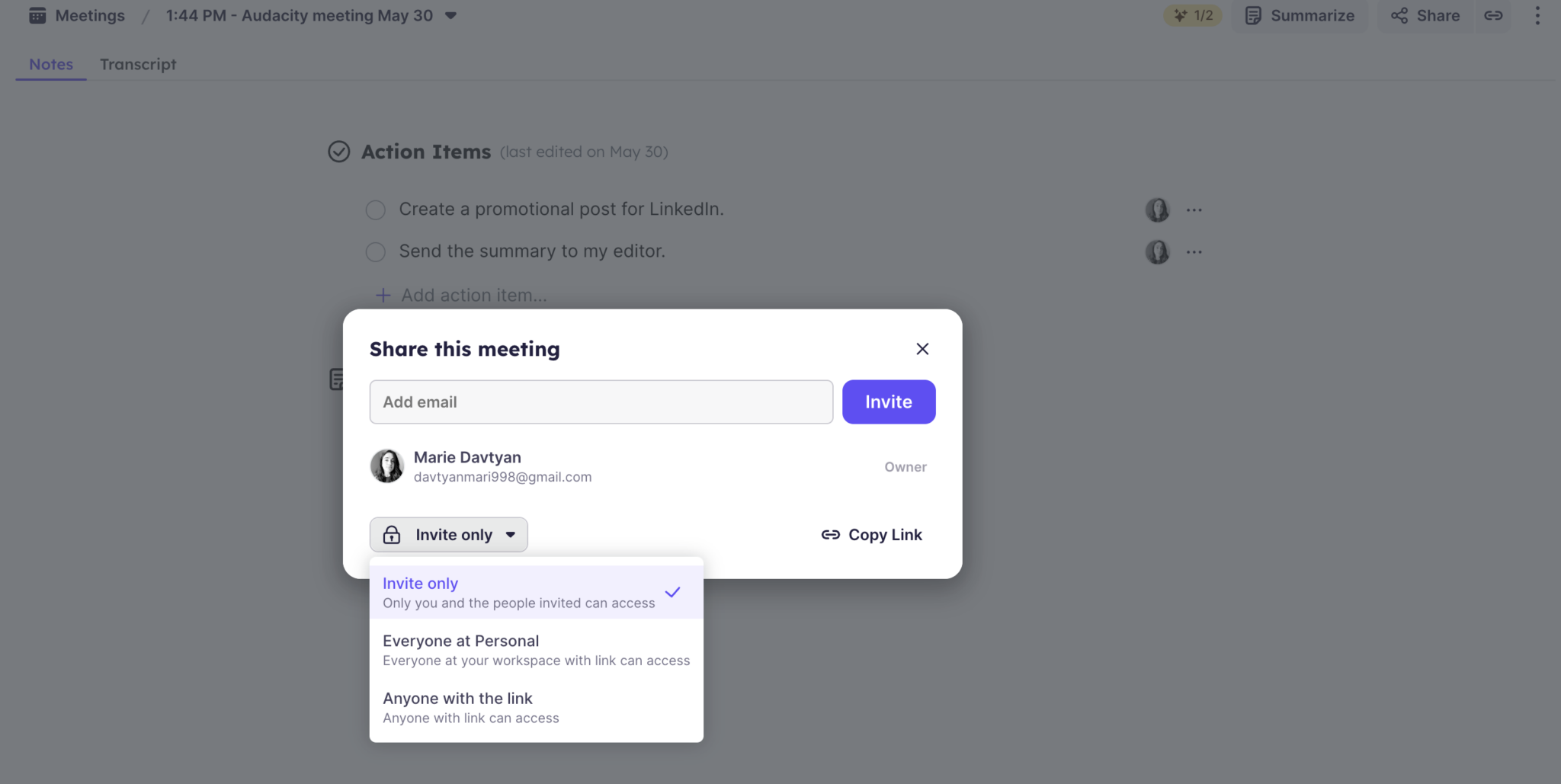This screenshot has width=1561, height=784.
Task: Click the Add email input field
Action: click(x=601, y=402)
